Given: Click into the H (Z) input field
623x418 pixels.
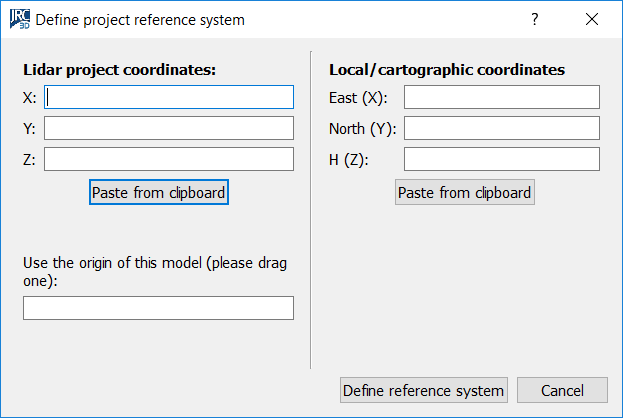Looking at the screenshot, I should [501, 159].
